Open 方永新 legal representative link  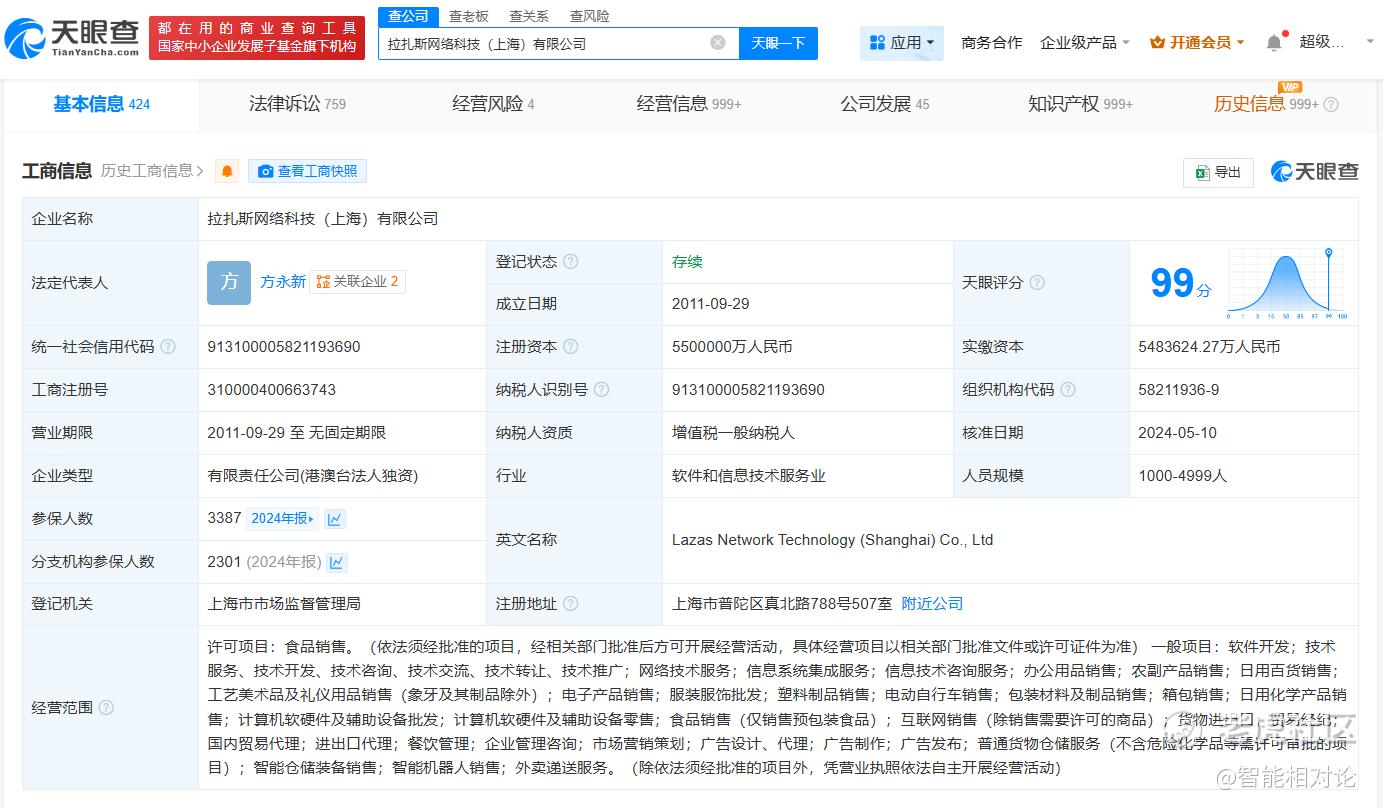(x=283, y=282)
